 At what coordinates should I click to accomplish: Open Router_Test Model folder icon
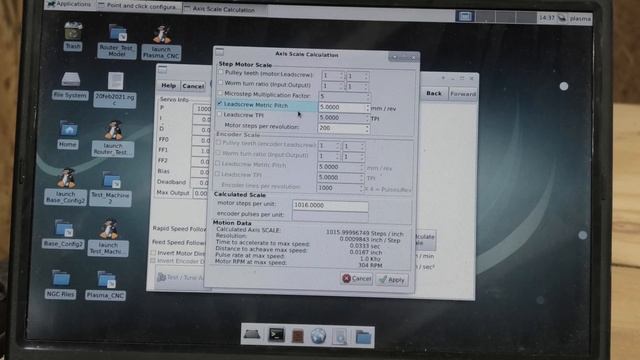[x=117, y=41]
